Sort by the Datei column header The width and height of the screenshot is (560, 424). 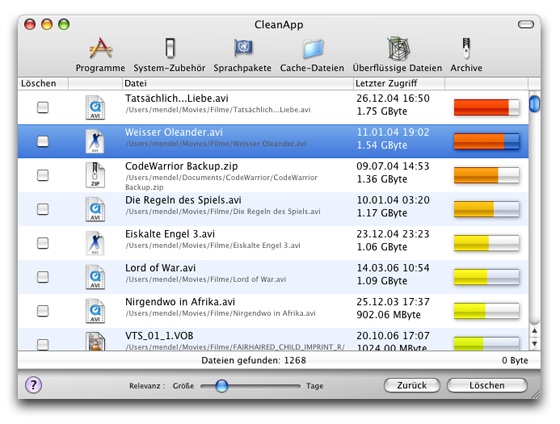(x=238, y=84)
